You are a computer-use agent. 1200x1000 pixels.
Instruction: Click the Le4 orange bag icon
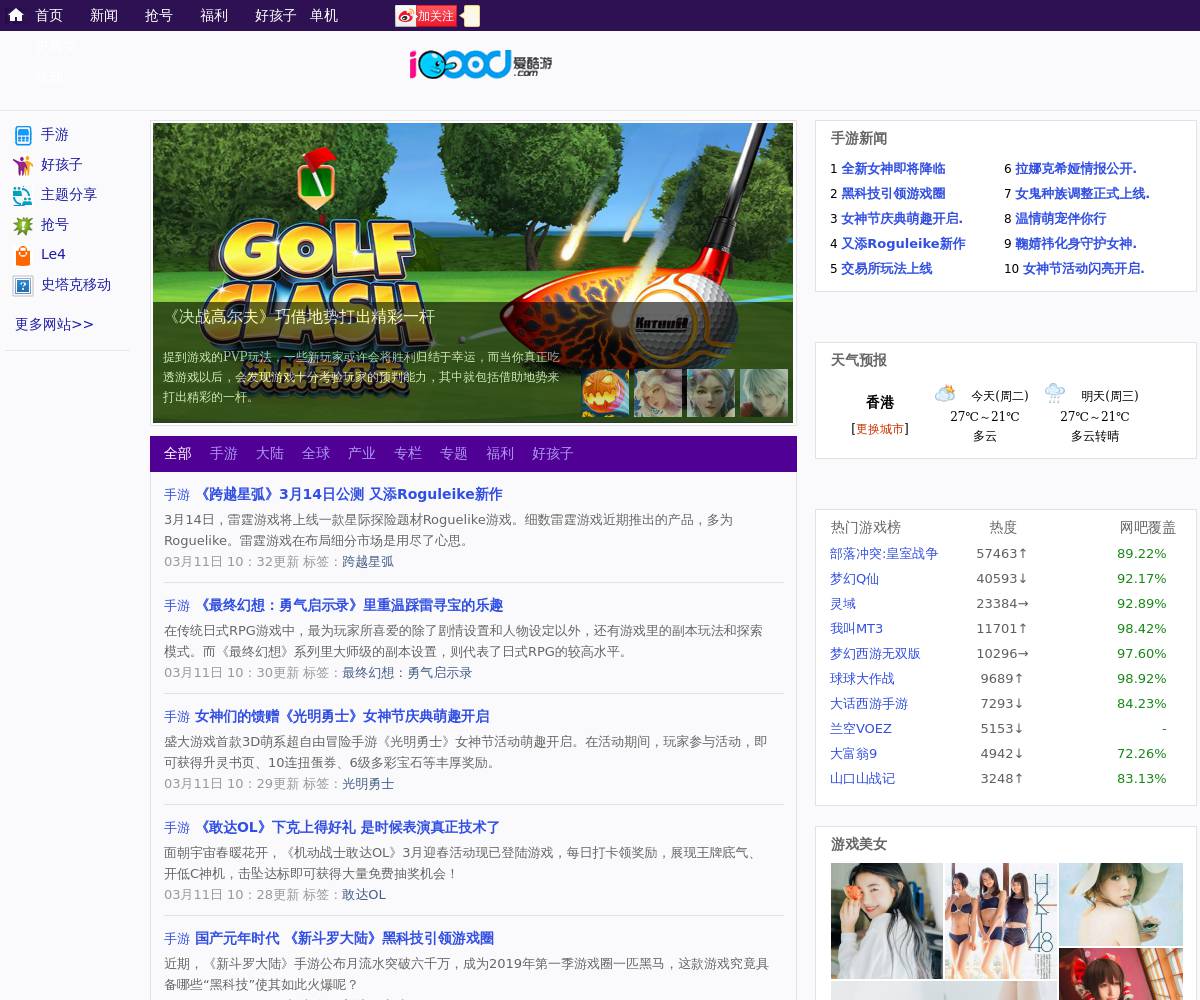[23, 255]
